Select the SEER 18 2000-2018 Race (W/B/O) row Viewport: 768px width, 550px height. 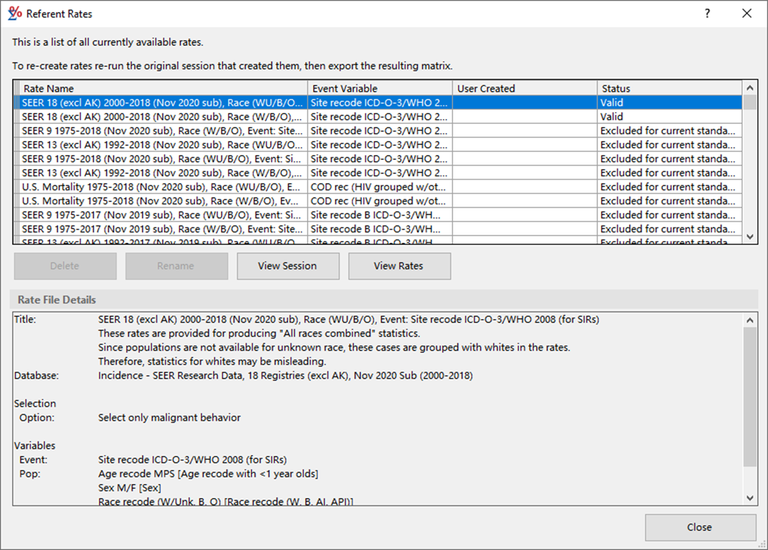[x=160, y=117]
